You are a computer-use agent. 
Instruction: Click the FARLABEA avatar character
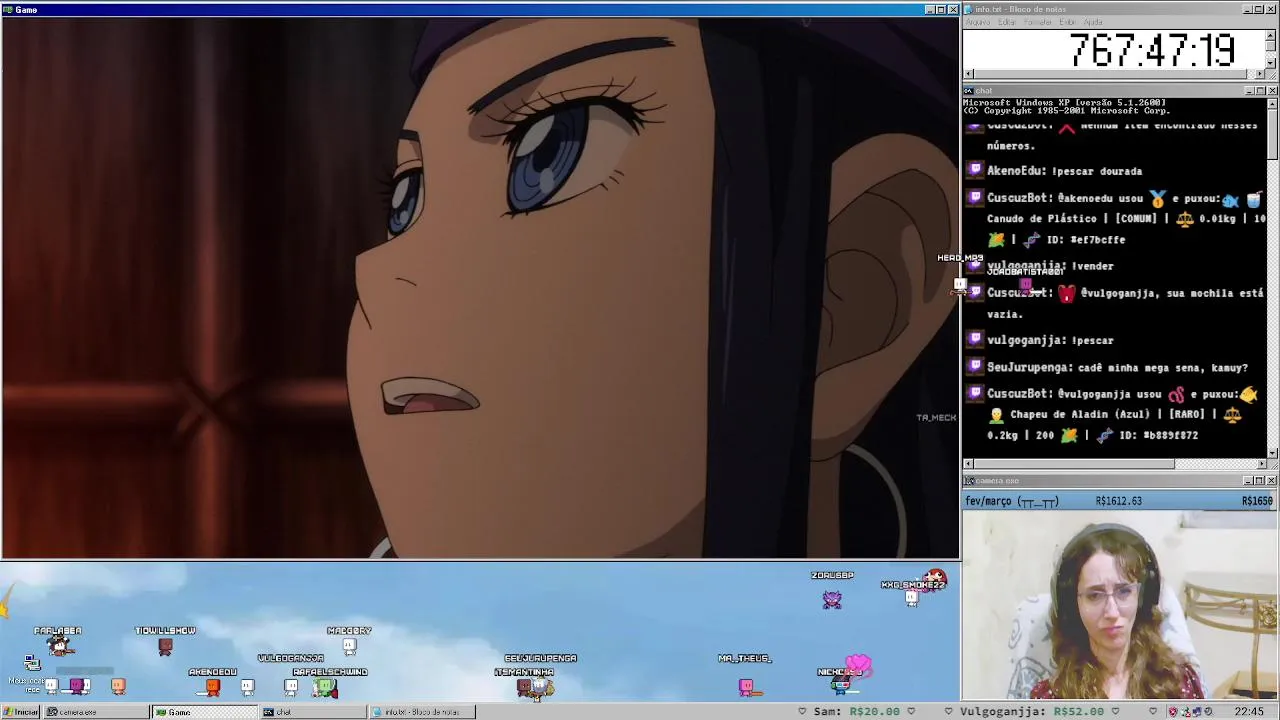[x=58, y=647]
